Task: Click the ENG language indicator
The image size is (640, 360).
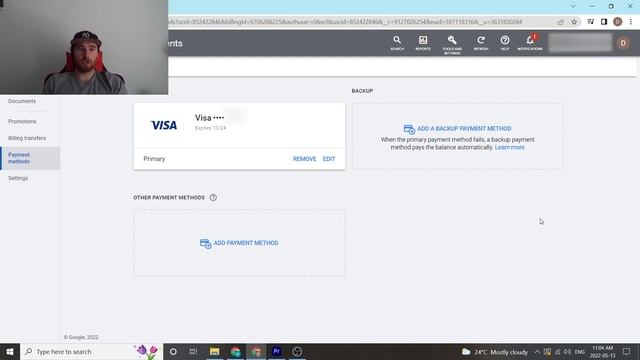Action: click(580, 352)
